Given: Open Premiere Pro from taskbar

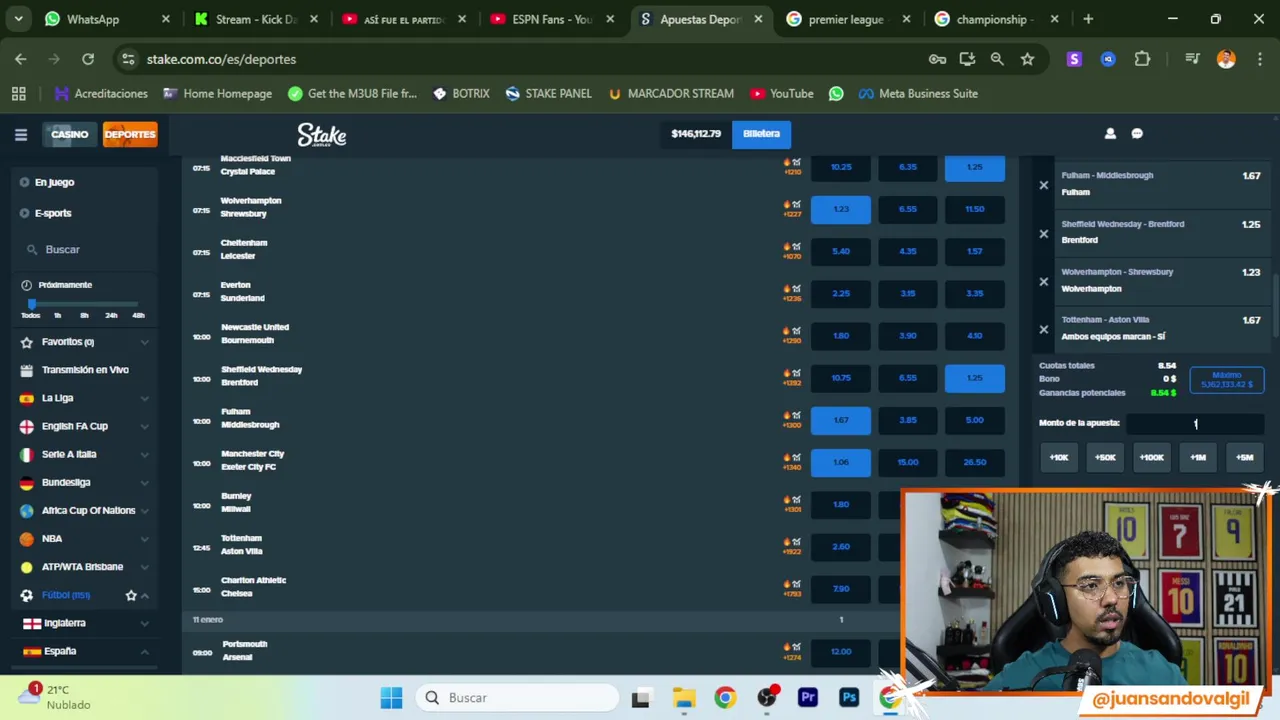Looking at the screenshot, I should tap(808, 698).
